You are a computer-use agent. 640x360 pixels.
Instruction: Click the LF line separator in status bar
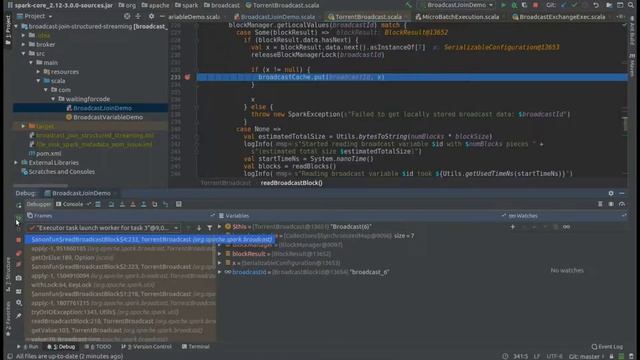point(537,356)
